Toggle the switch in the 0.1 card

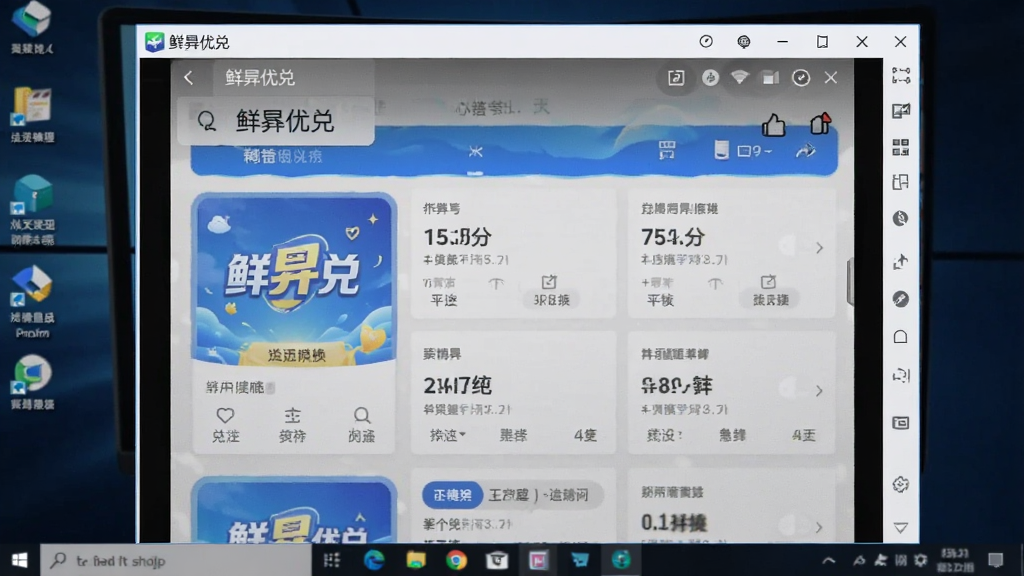point(793,524)
